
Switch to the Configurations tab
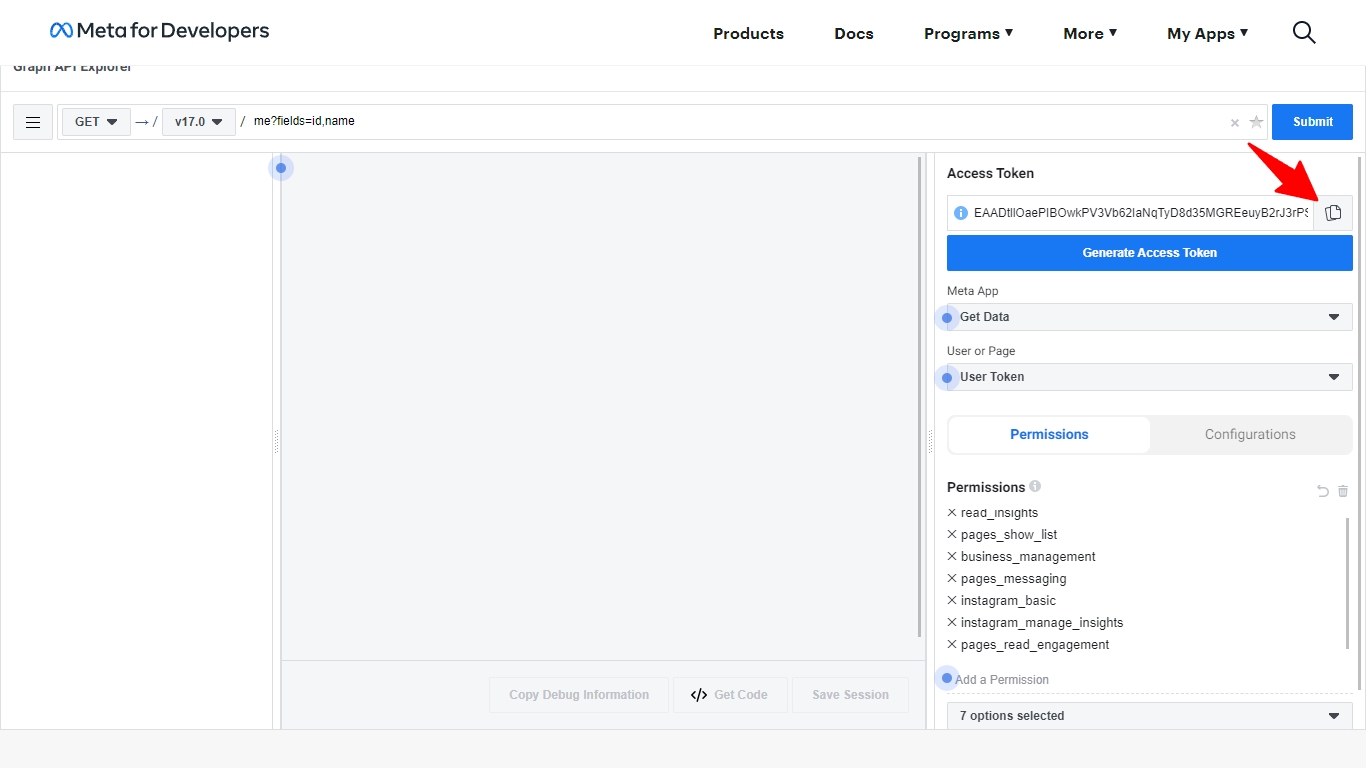[x=1250, y=435]
